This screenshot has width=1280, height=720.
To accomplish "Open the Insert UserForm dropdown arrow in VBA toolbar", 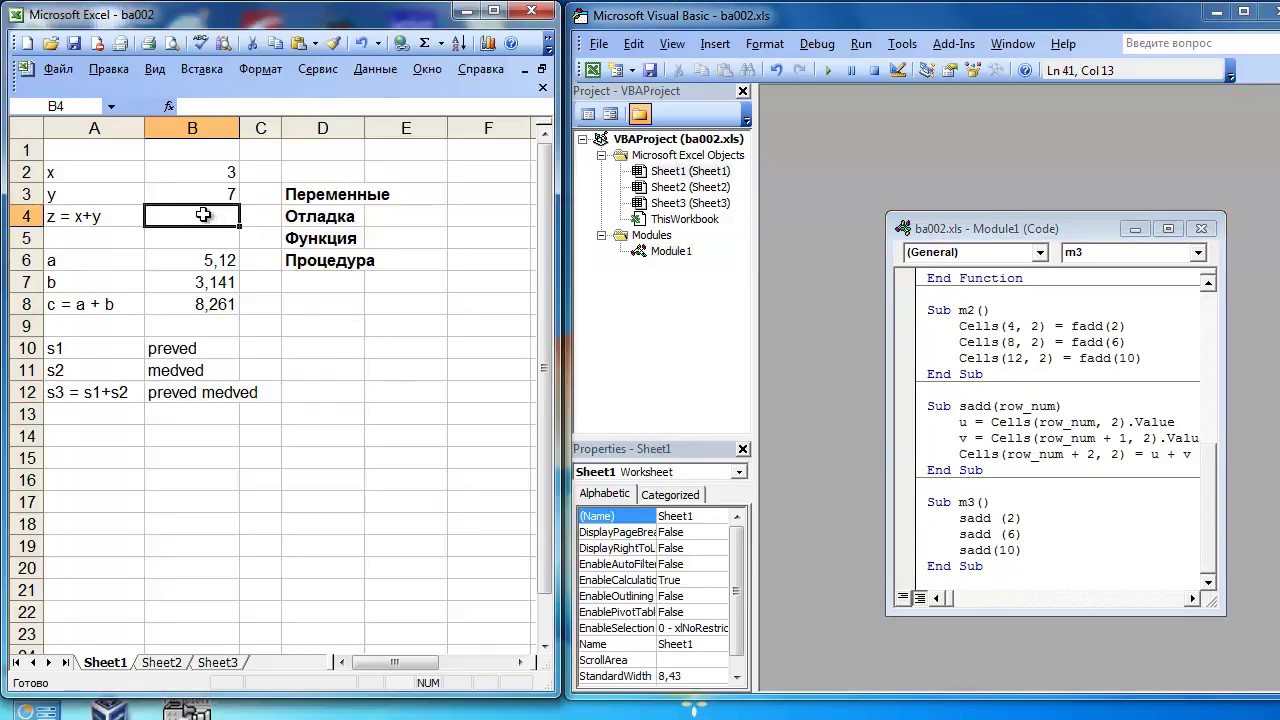I will (631, 70).
